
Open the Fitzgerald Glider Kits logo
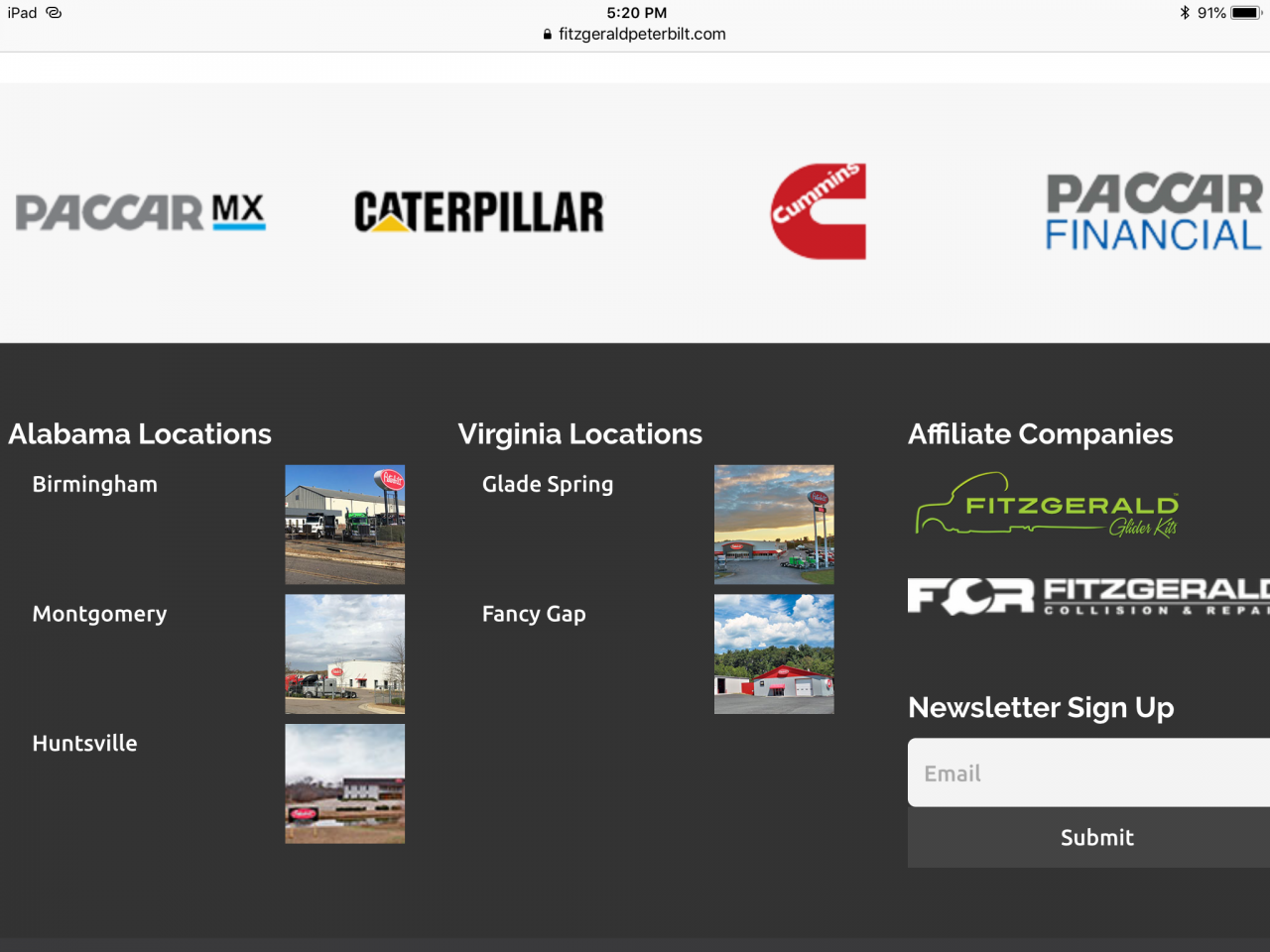(x=1047, y=505)
